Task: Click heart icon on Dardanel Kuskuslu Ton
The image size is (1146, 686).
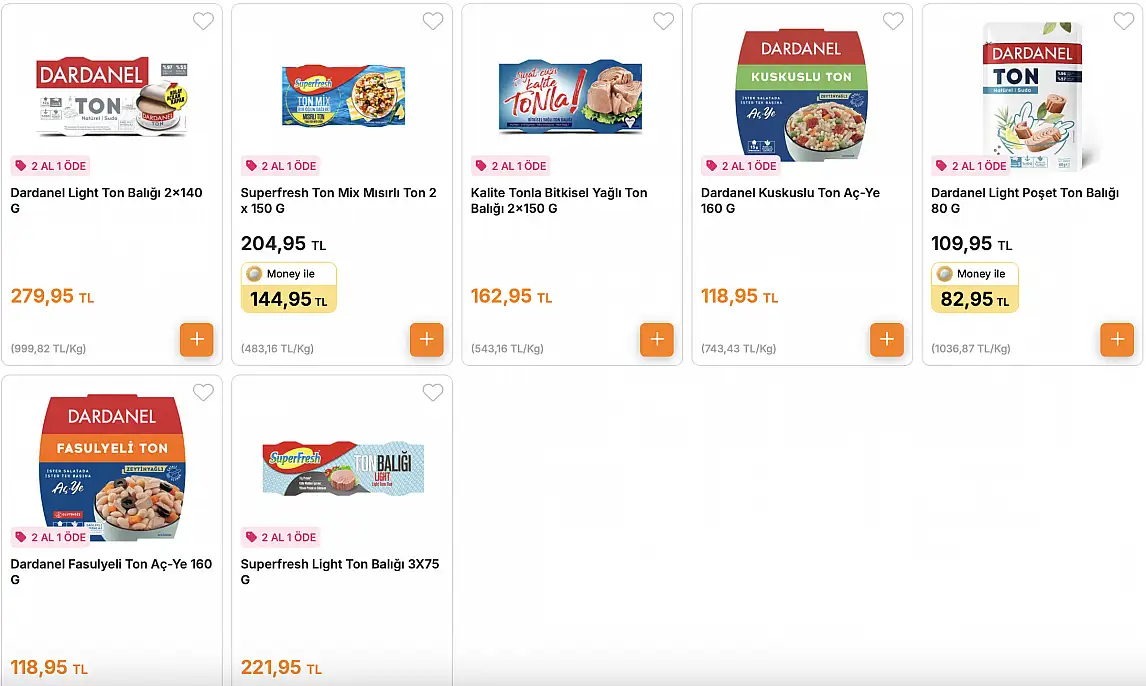Action: [x=893, y=21]
